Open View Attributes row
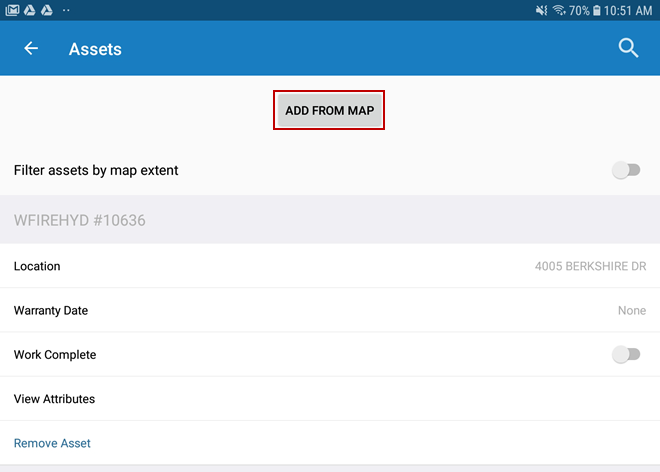 54,399
